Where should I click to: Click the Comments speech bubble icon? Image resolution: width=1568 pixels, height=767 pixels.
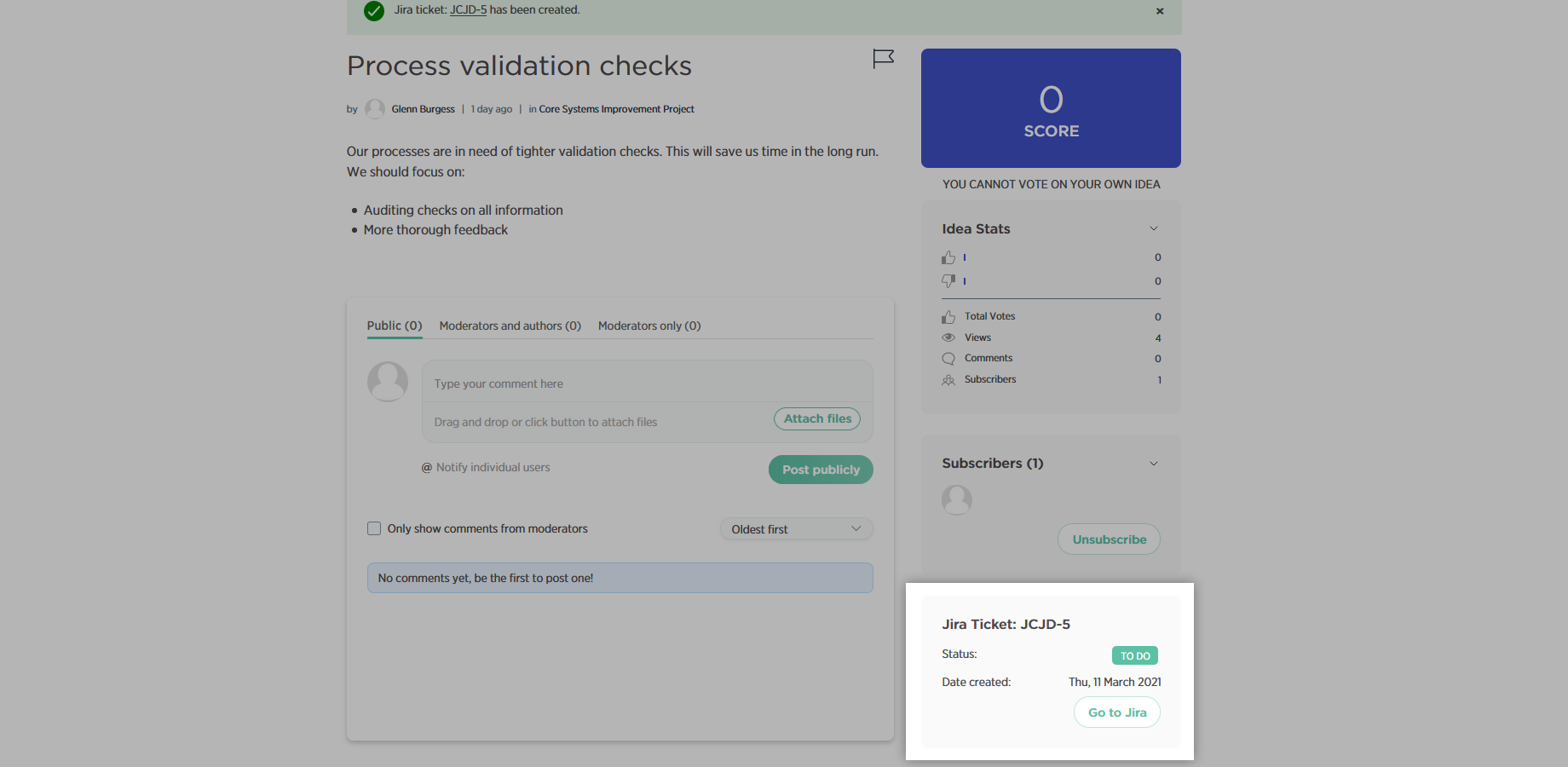(x=948, y=359)
